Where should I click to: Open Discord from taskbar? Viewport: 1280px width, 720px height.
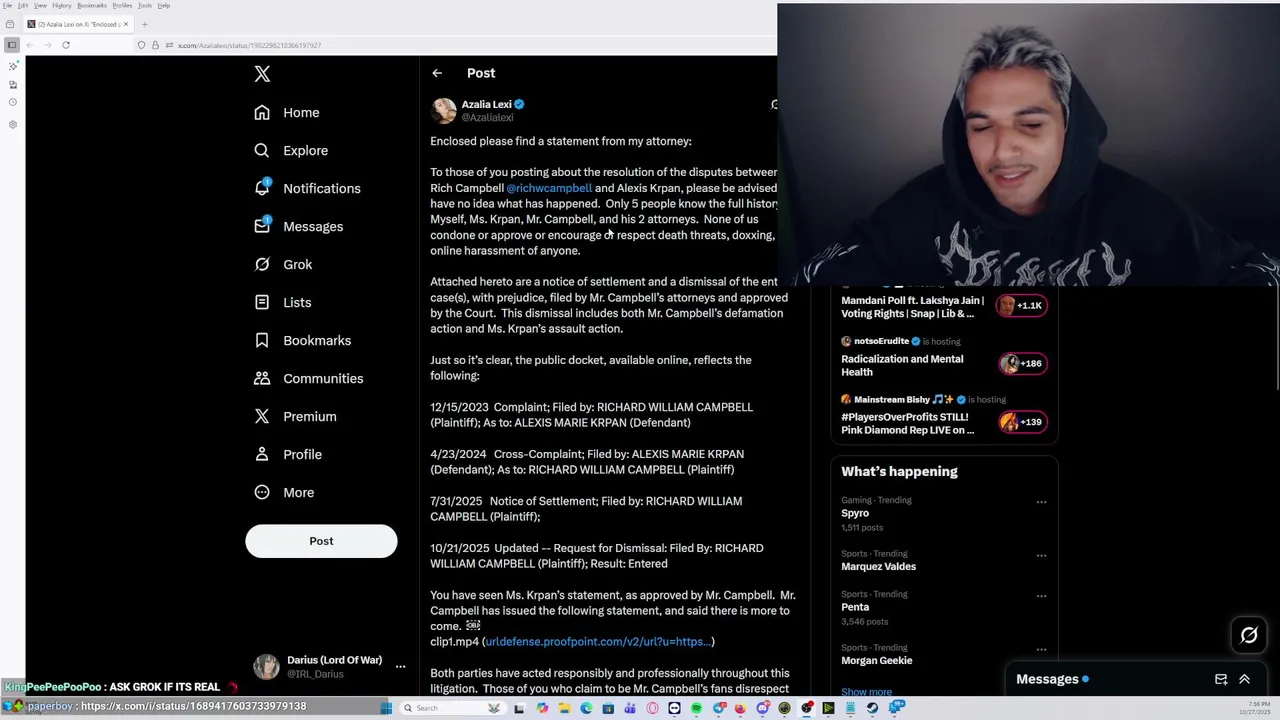[x=763, y=708]
